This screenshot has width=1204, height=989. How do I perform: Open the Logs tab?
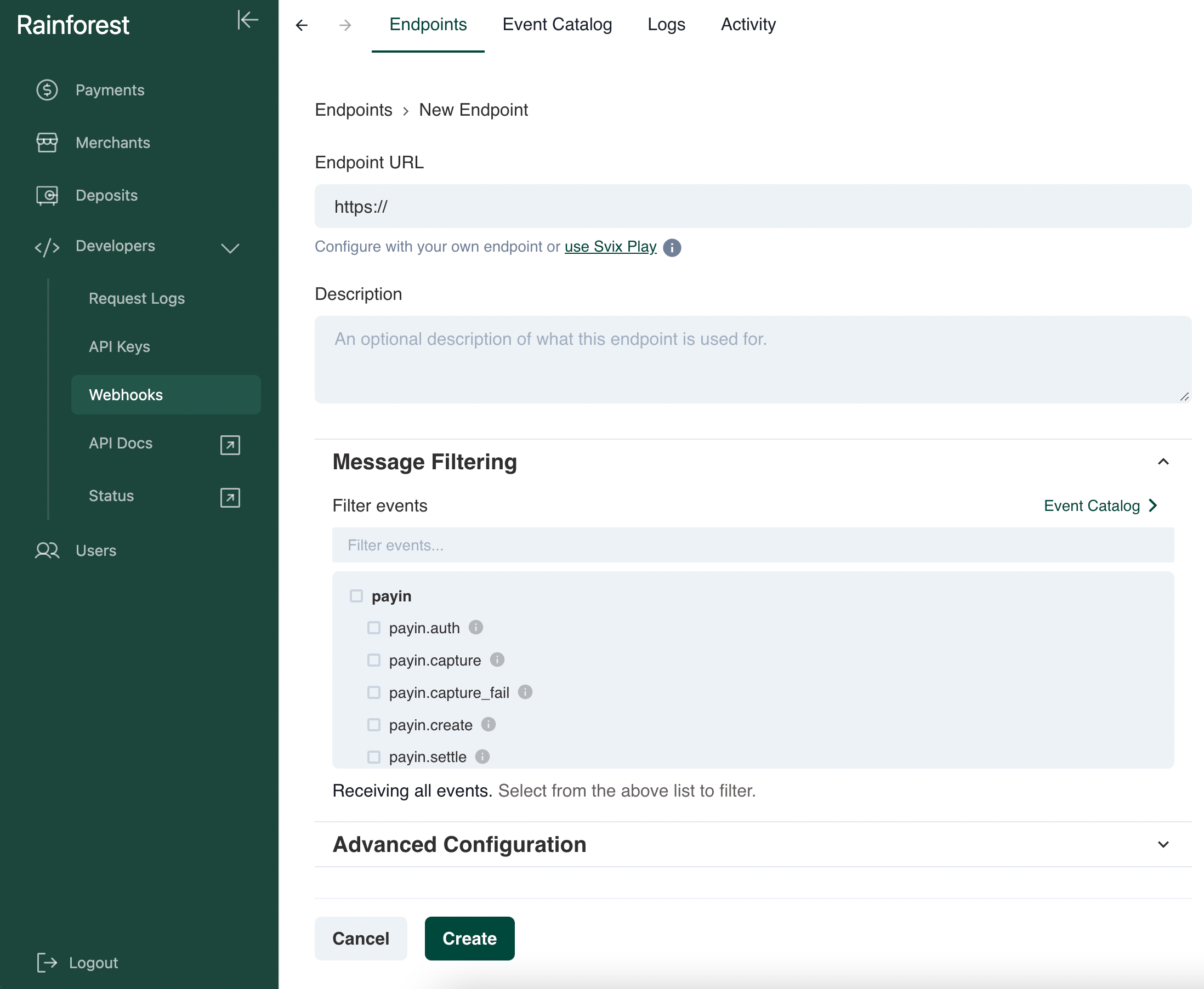coord(666,25)
